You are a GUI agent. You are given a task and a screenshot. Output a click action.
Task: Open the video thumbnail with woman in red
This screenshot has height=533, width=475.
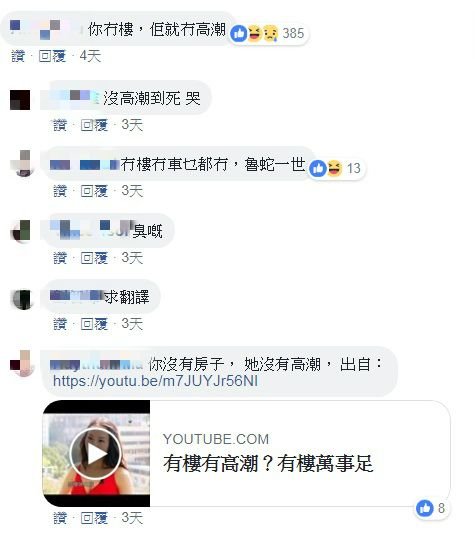96,454
